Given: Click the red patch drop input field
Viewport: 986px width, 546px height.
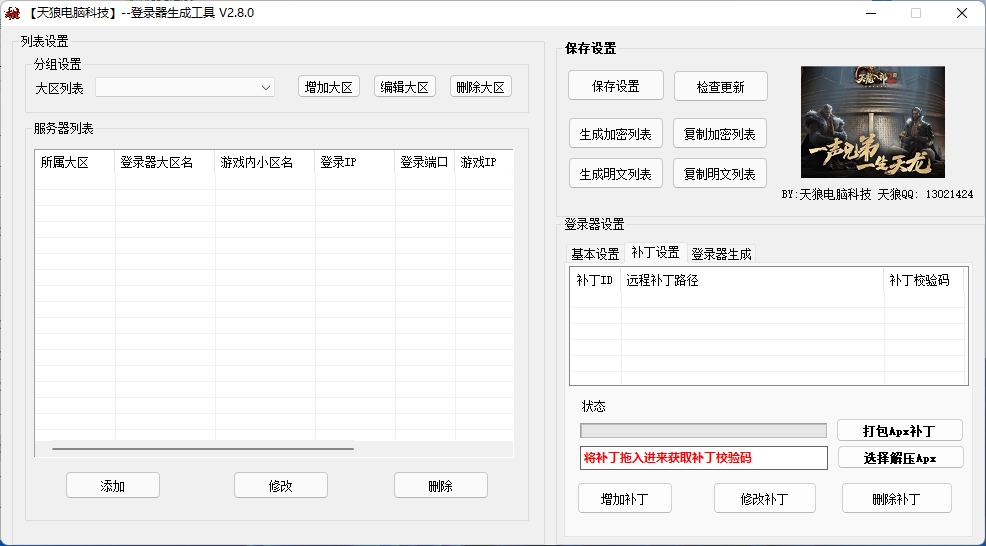Looking at the screenshot, I should [704, 458].
